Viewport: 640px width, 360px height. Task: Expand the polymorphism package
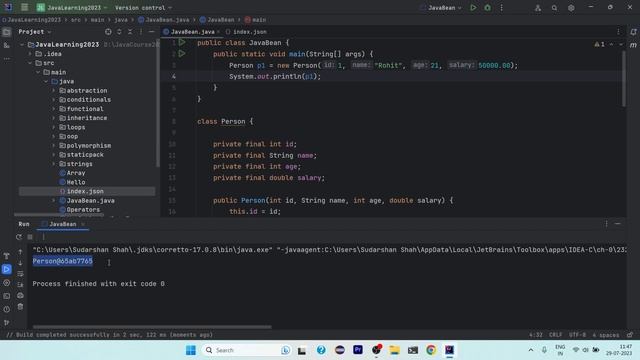pyautogui.click(x=54, y=145)
